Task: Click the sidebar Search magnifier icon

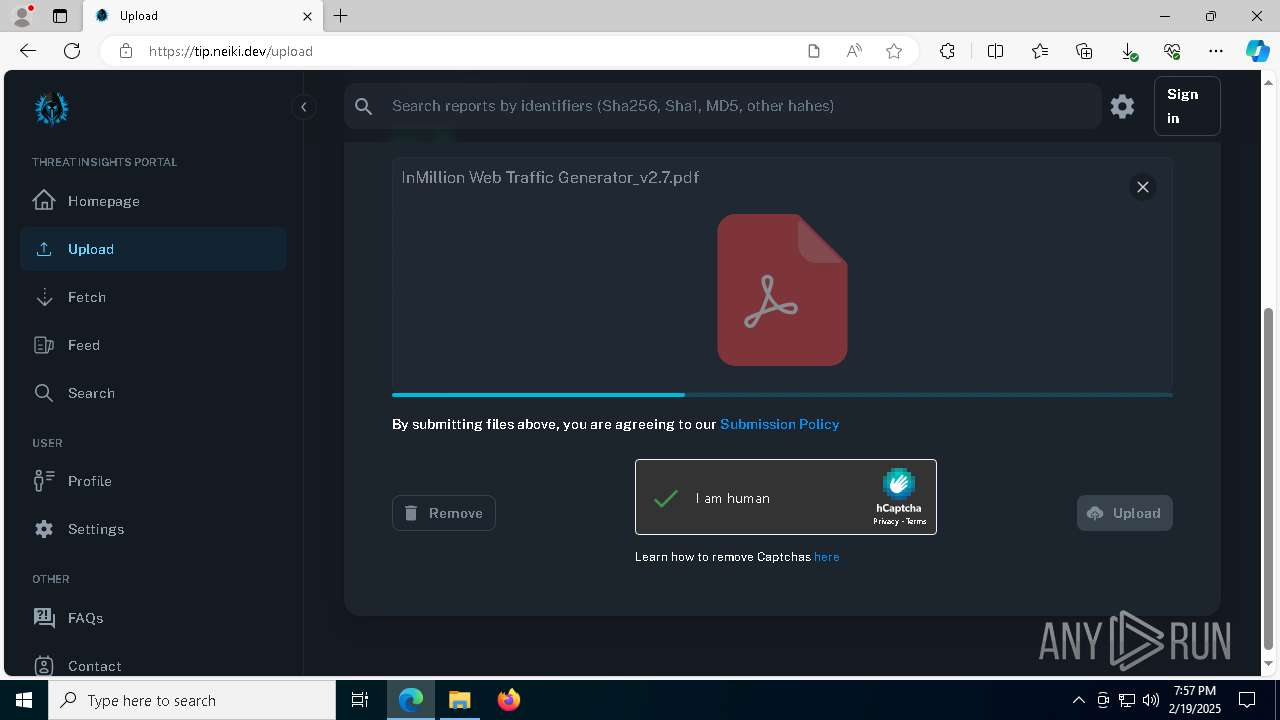Action: click(x=44, y=393)
